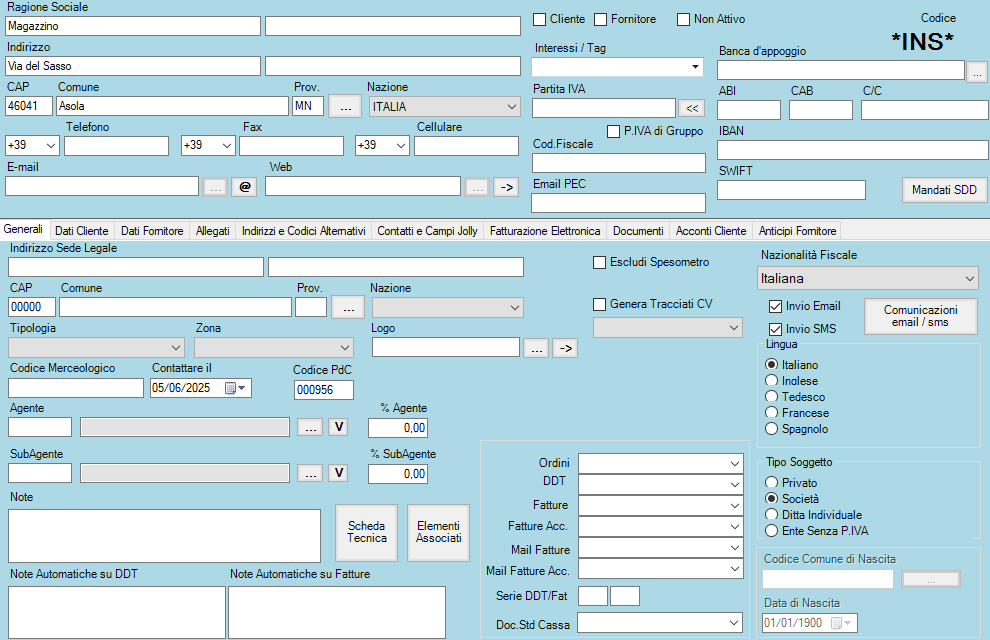Viewport: 990px width, 640px height.
Task: Click into the Note text area
Action: tap(164, 535)
